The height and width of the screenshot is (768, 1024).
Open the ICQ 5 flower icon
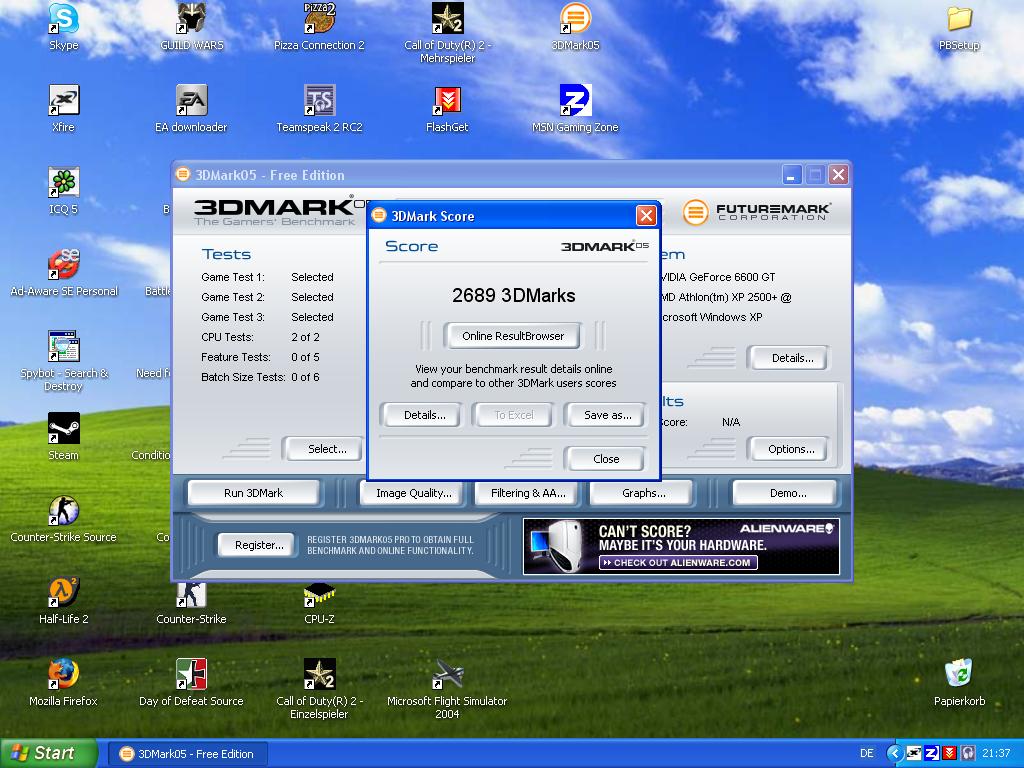tap(63, 183)
